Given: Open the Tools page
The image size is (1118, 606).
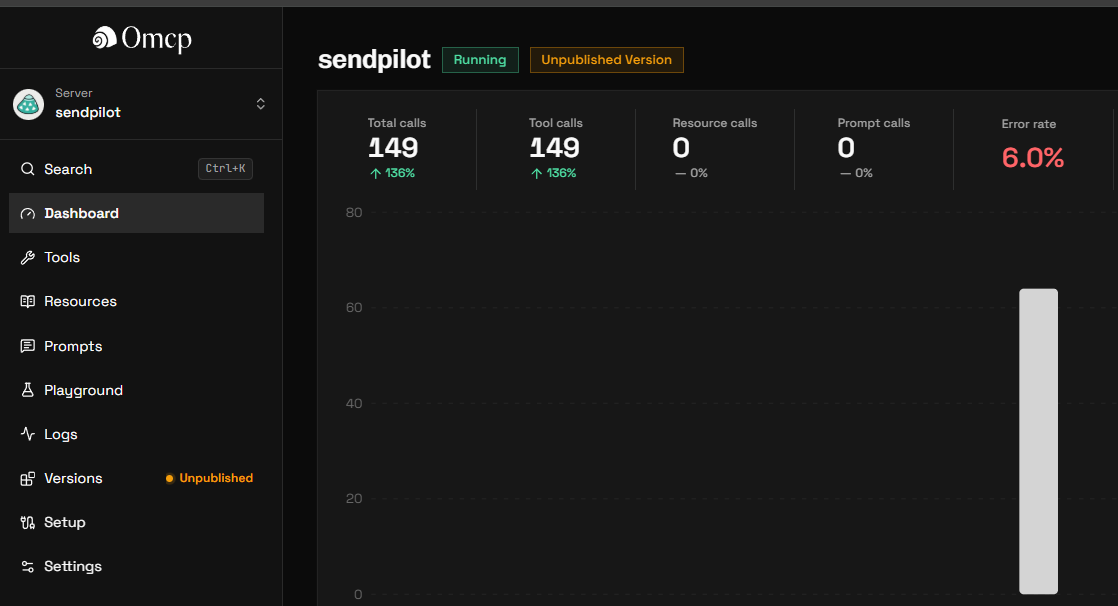Looking at the screenshot, I should coord(136,257).
